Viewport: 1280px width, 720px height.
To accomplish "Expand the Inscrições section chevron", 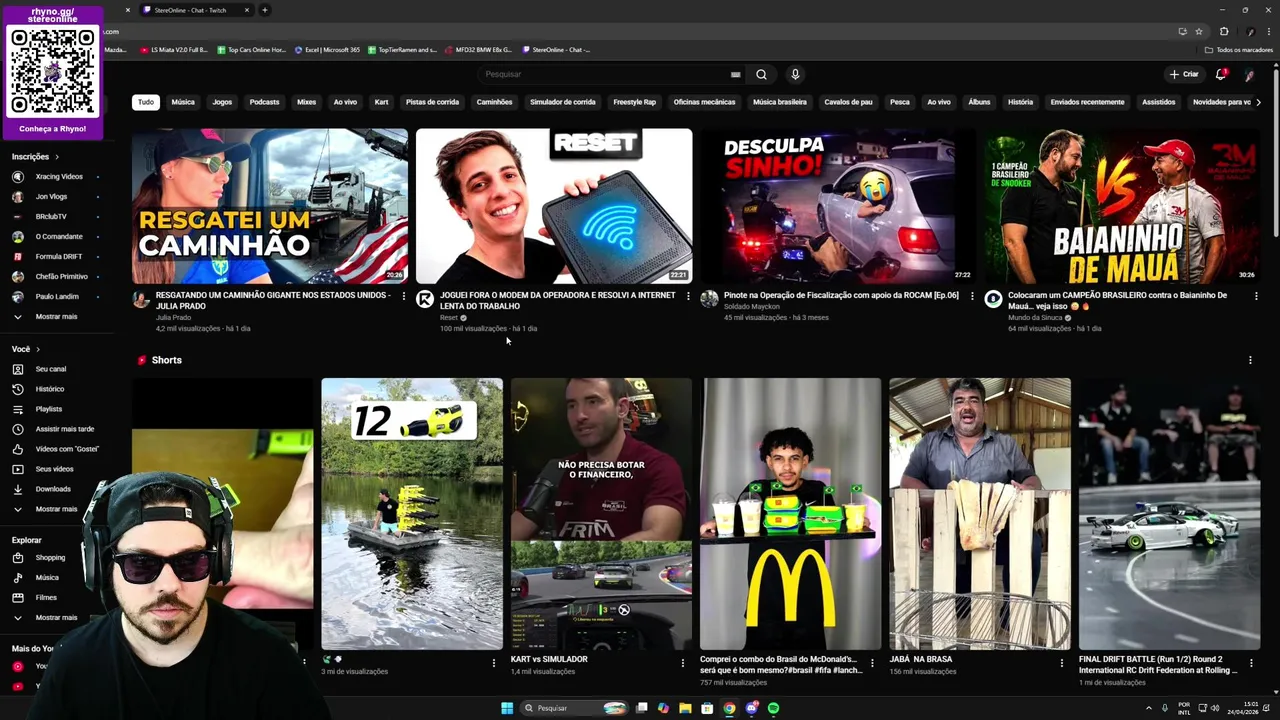I will pyautogui.click(x=57, y=157).
